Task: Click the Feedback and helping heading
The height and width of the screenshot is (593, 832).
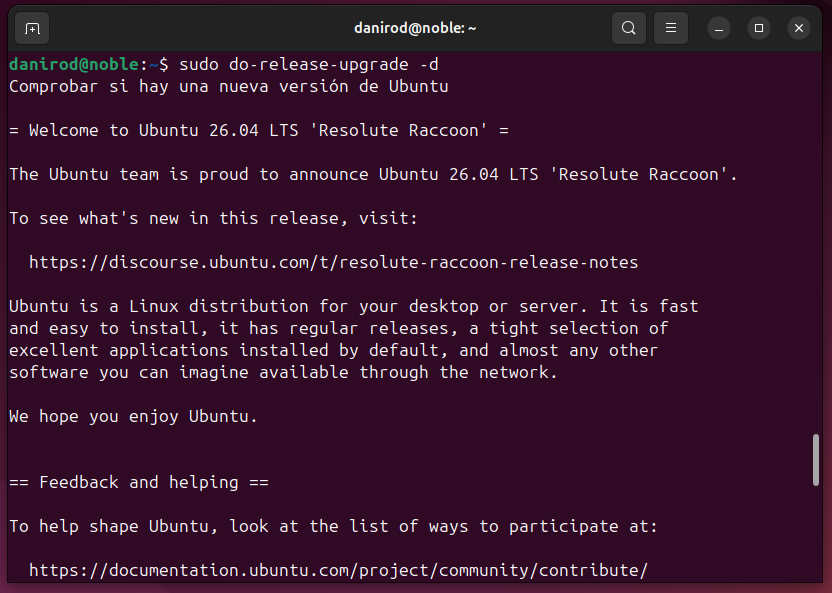Action: tap(139, 482)
